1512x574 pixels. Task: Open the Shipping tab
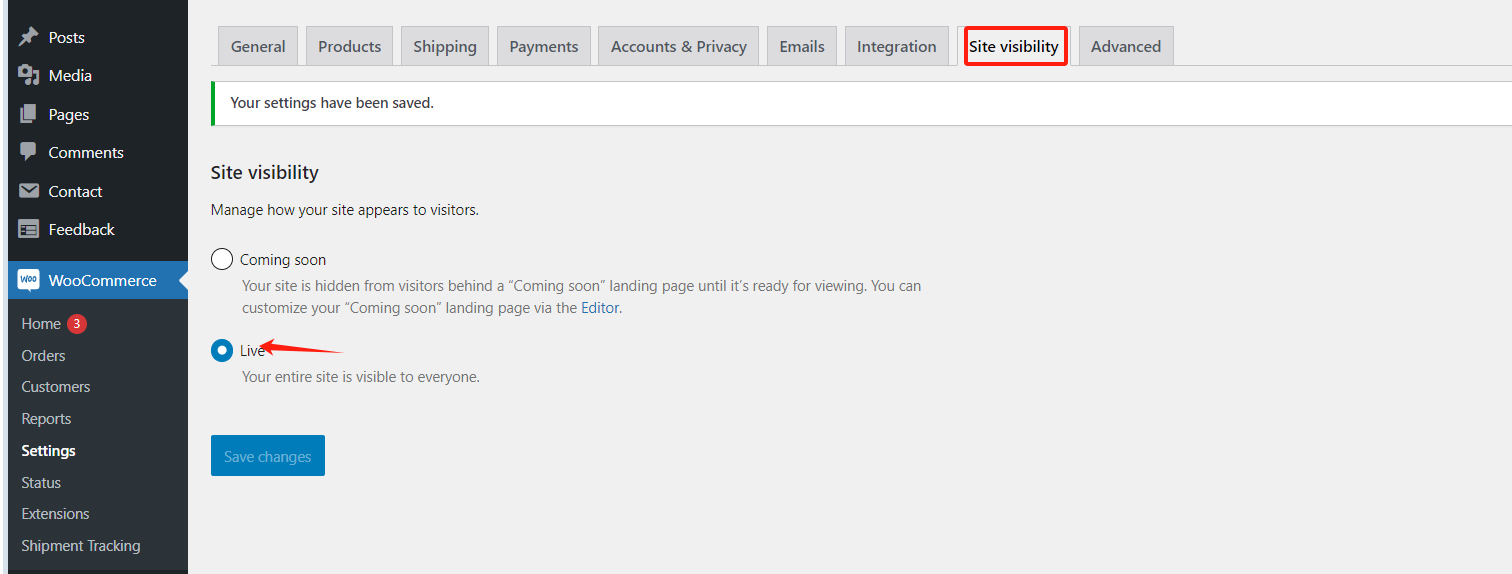pos(444,46)
